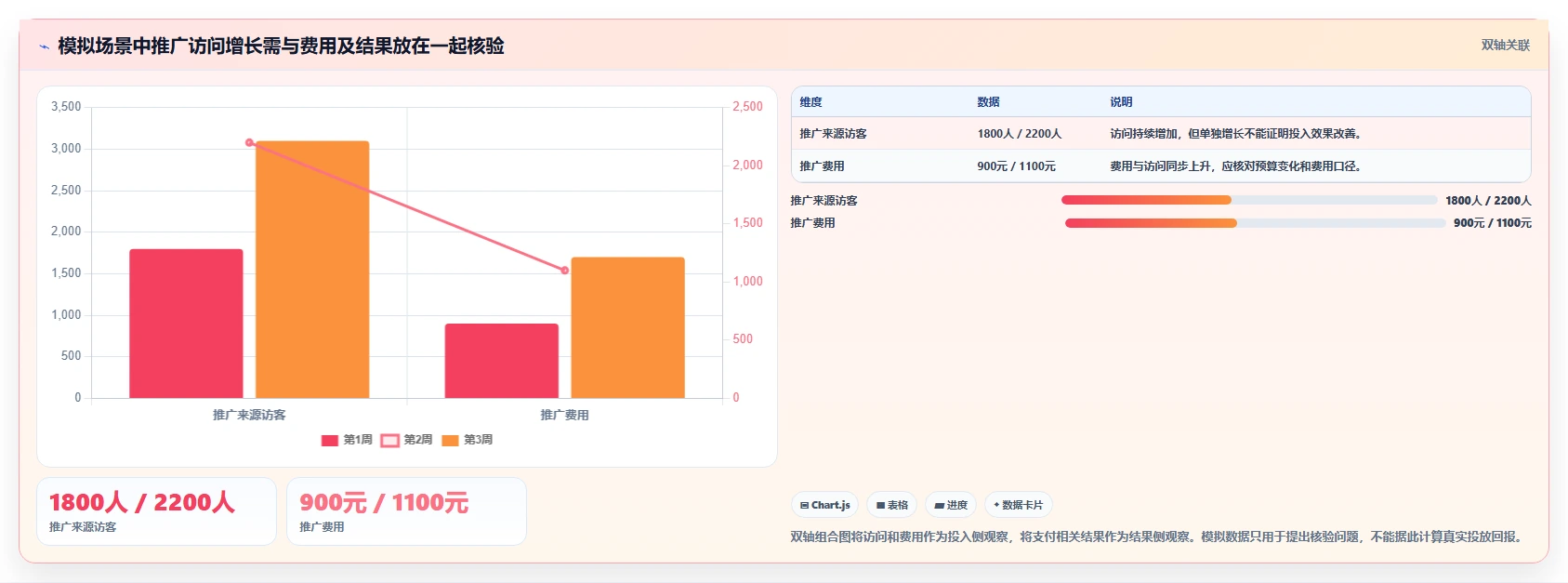Click the 推广费用 x-axis label
The height and width of the screenshot is (583, 1568).
click(565, 415)
